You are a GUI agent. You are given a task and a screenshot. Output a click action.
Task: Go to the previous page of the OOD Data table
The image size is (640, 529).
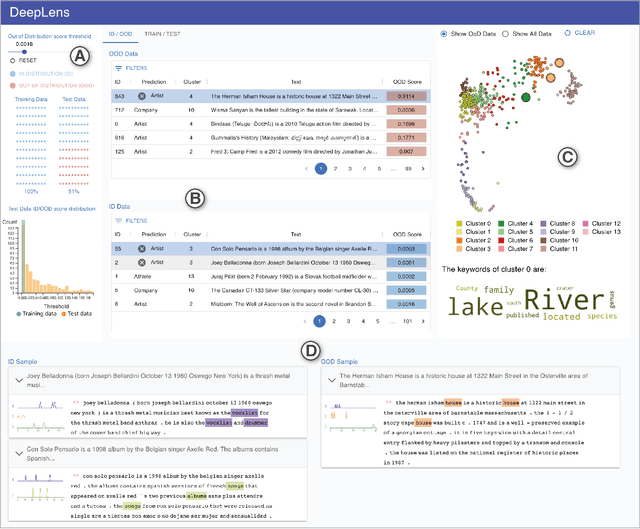point(306,169)
